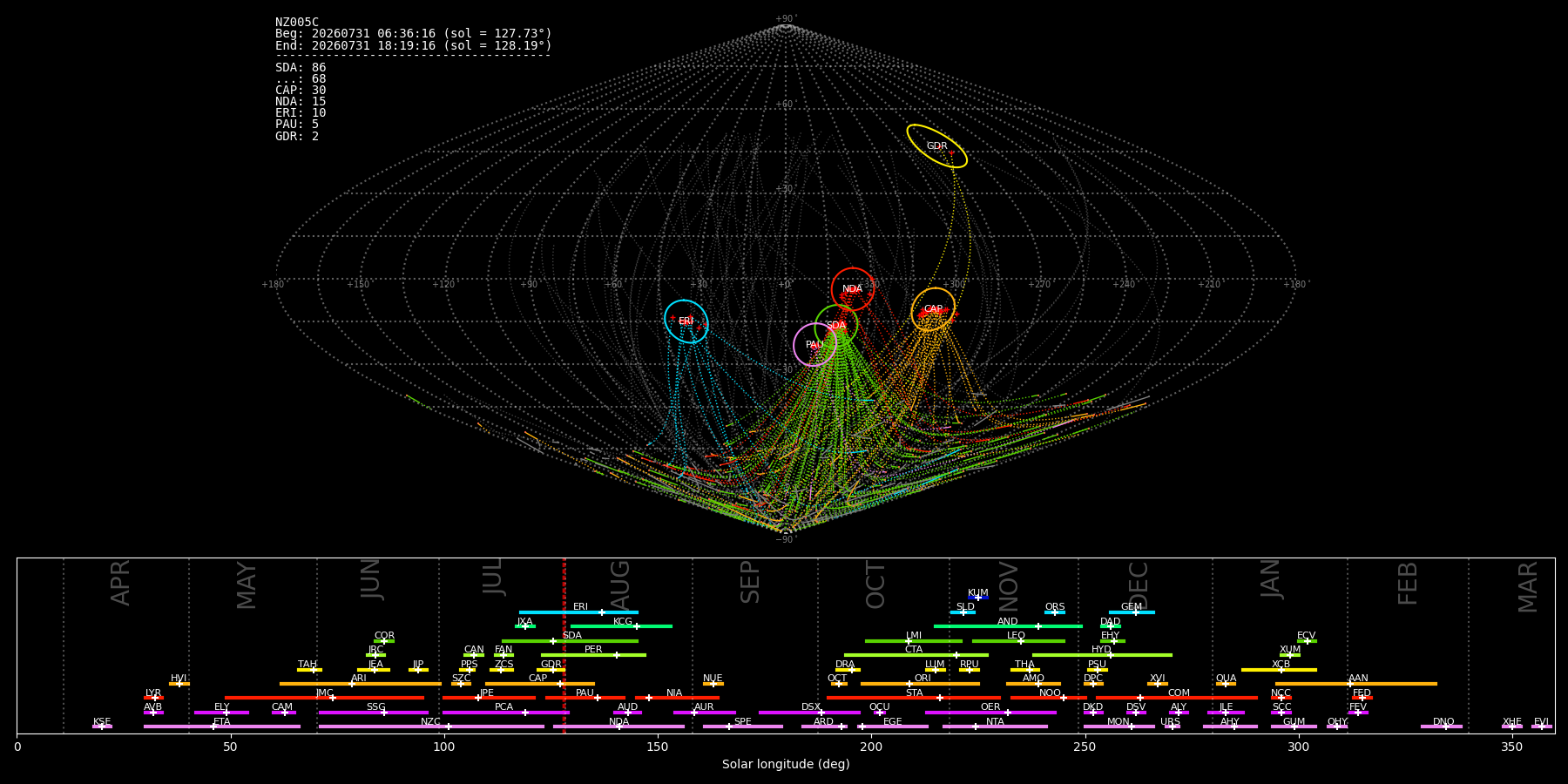Click the GEM shower bar

coord(1132,612)
